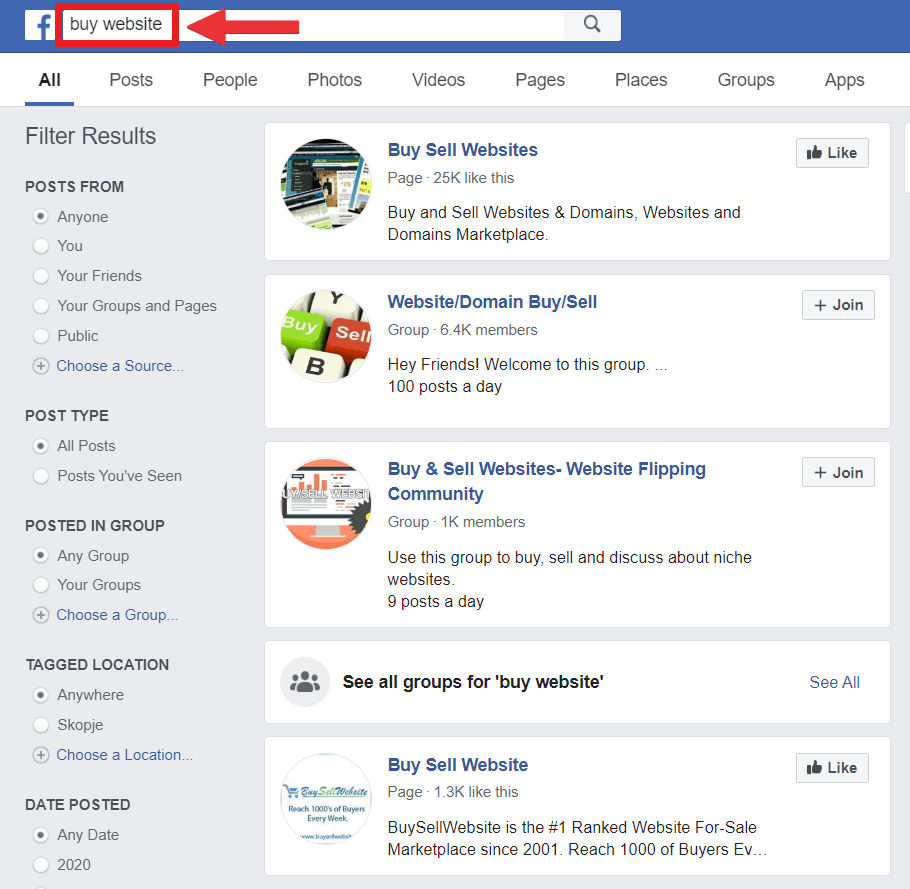Screen dimensions: 910x889
Task: Click 'Group · 1K members' text
Action: [x=456, y=522]
